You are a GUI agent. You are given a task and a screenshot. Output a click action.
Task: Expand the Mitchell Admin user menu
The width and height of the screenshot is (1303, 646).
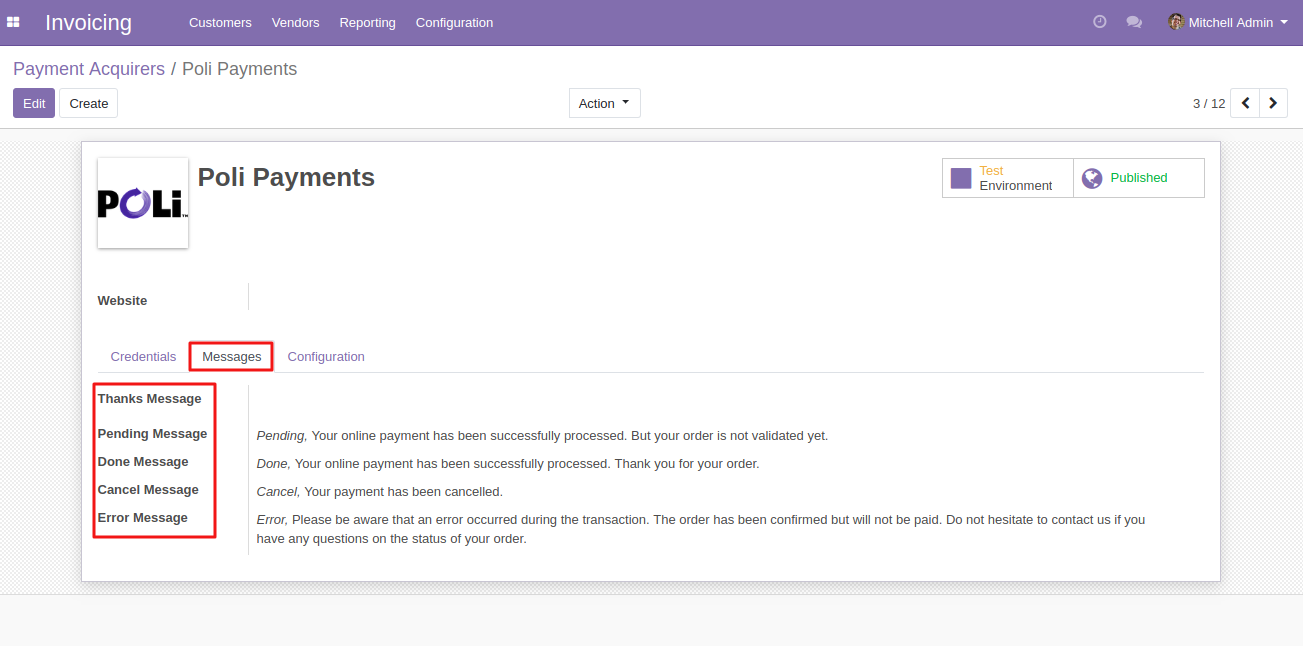point(1228,22)
